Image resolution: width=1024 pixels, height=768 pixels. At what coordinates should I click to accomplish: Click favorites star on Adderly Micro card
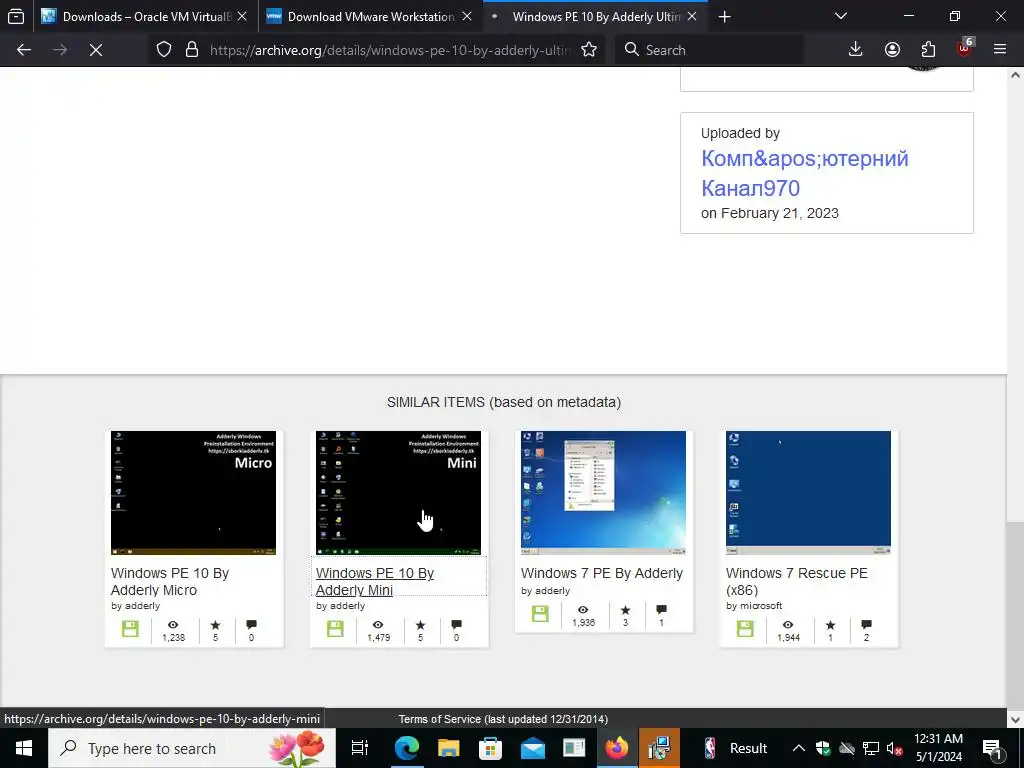point(215,625)
